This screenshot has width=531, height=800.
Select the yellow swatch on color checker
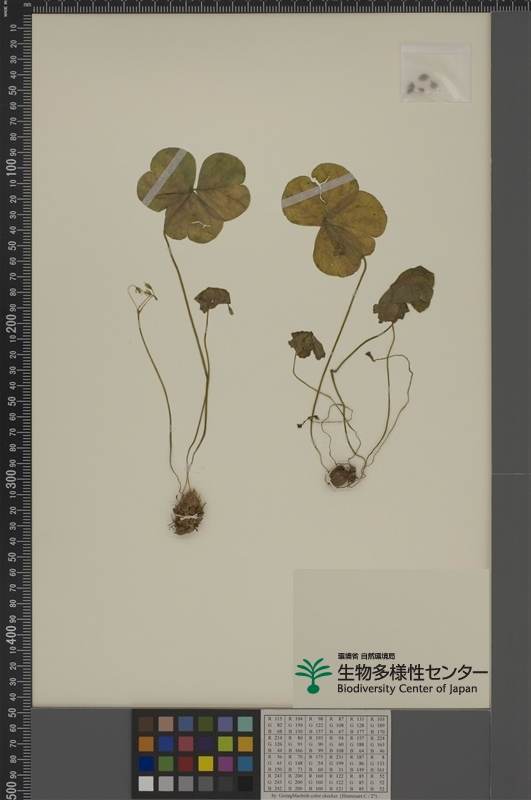point(206,764)
